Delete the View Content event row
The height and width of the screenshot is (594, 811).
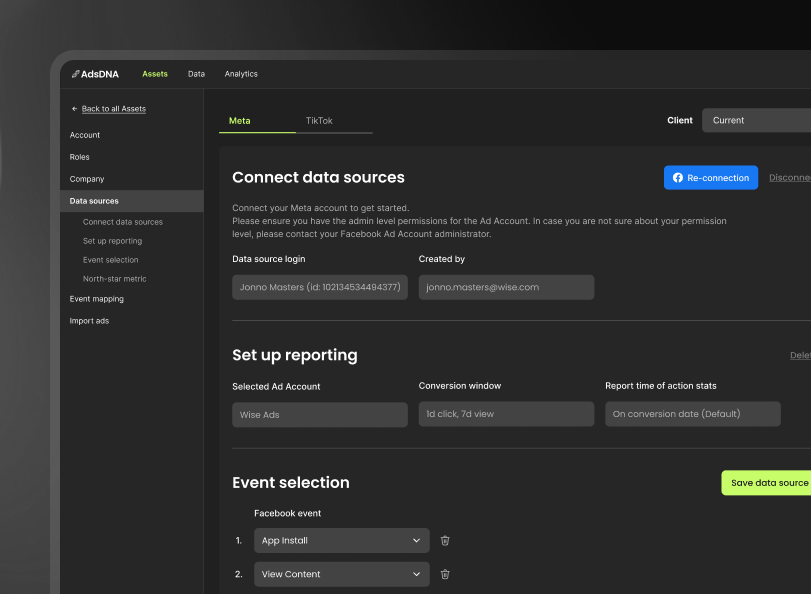(445, 574)
